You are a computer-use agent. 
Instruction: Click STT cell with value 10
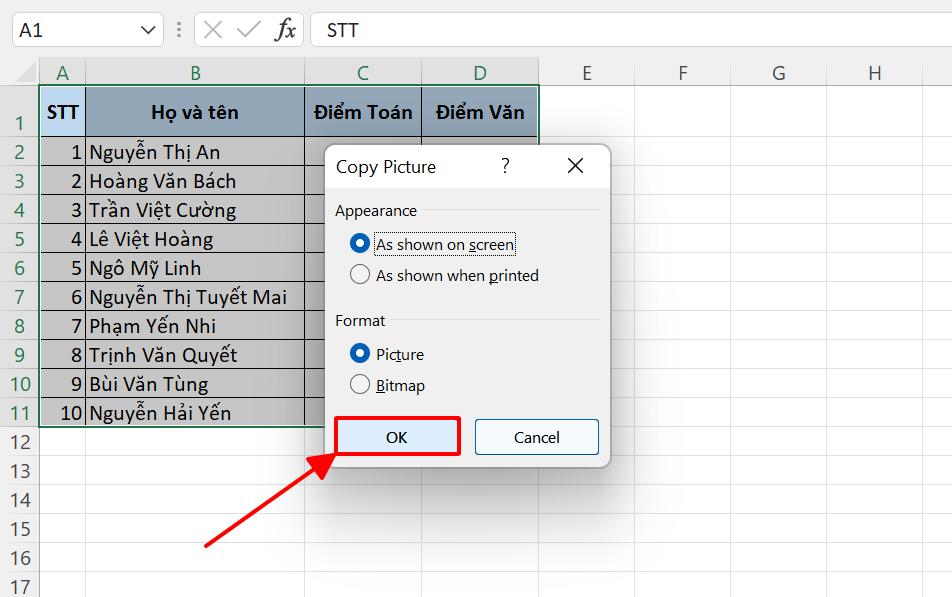point(63,412)
